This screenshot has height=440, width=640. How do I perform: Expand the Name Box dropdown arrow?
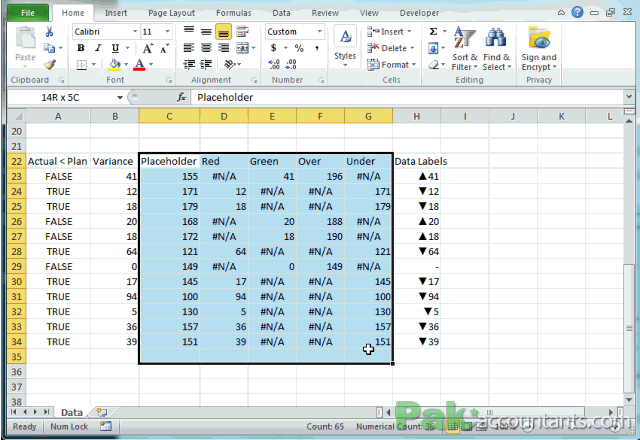(x=120, y=97)
